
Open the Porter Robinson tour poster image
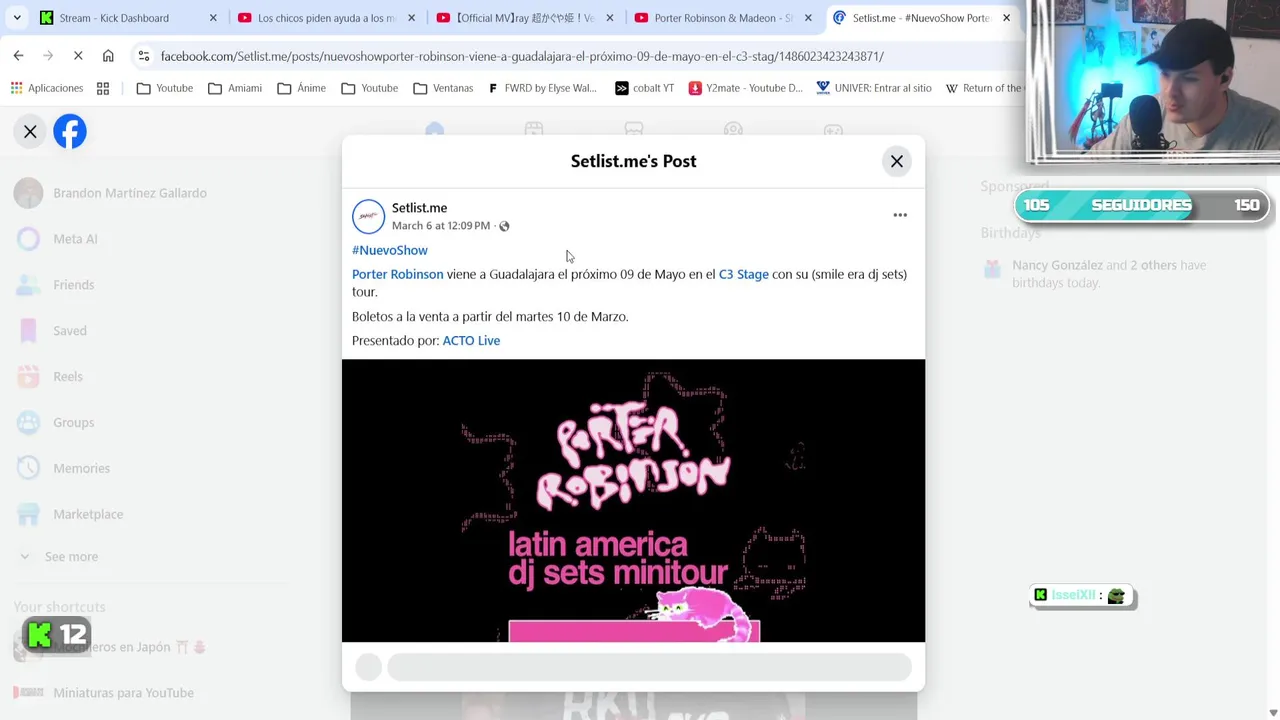tap(633, 500)
